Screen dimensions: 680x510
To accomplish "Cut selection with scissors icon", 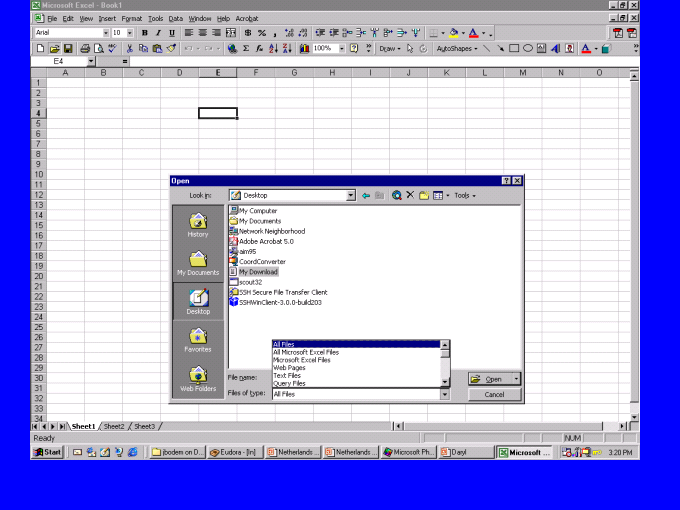I will (x=130, y=49).
